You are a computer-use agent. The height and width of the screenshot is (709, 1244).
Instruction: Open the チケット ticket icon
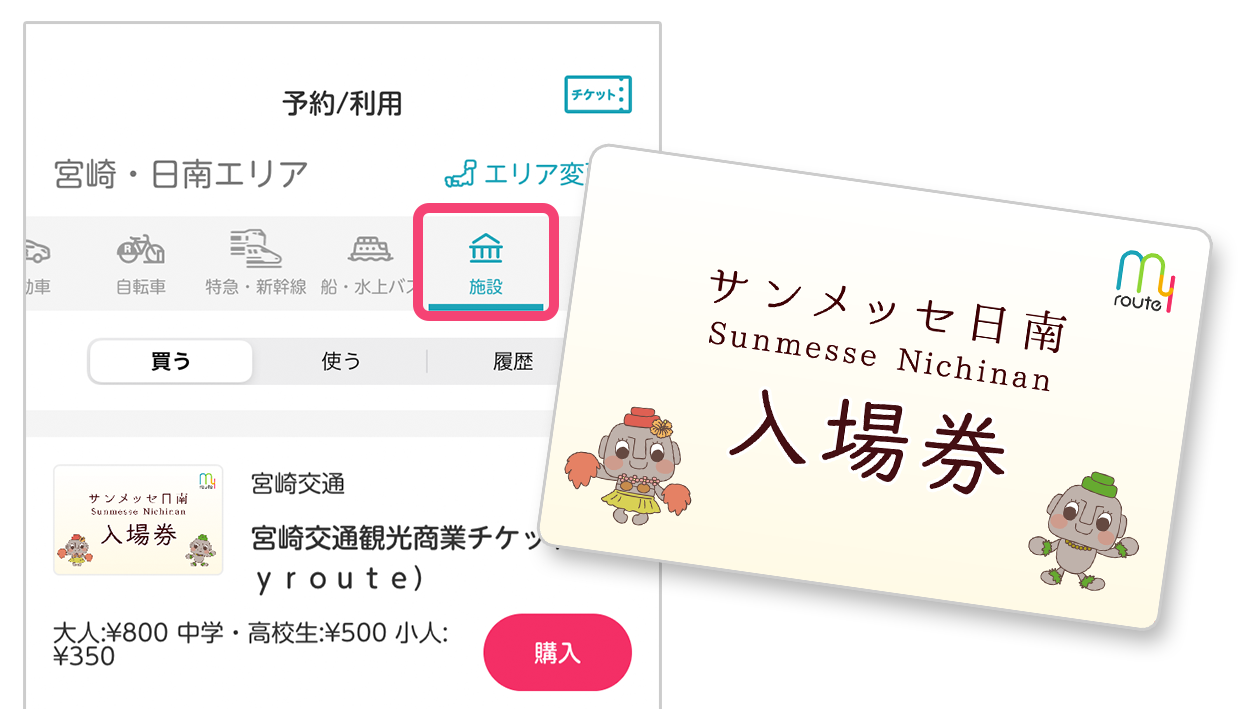pyautogui.click(x=598, y=94)
